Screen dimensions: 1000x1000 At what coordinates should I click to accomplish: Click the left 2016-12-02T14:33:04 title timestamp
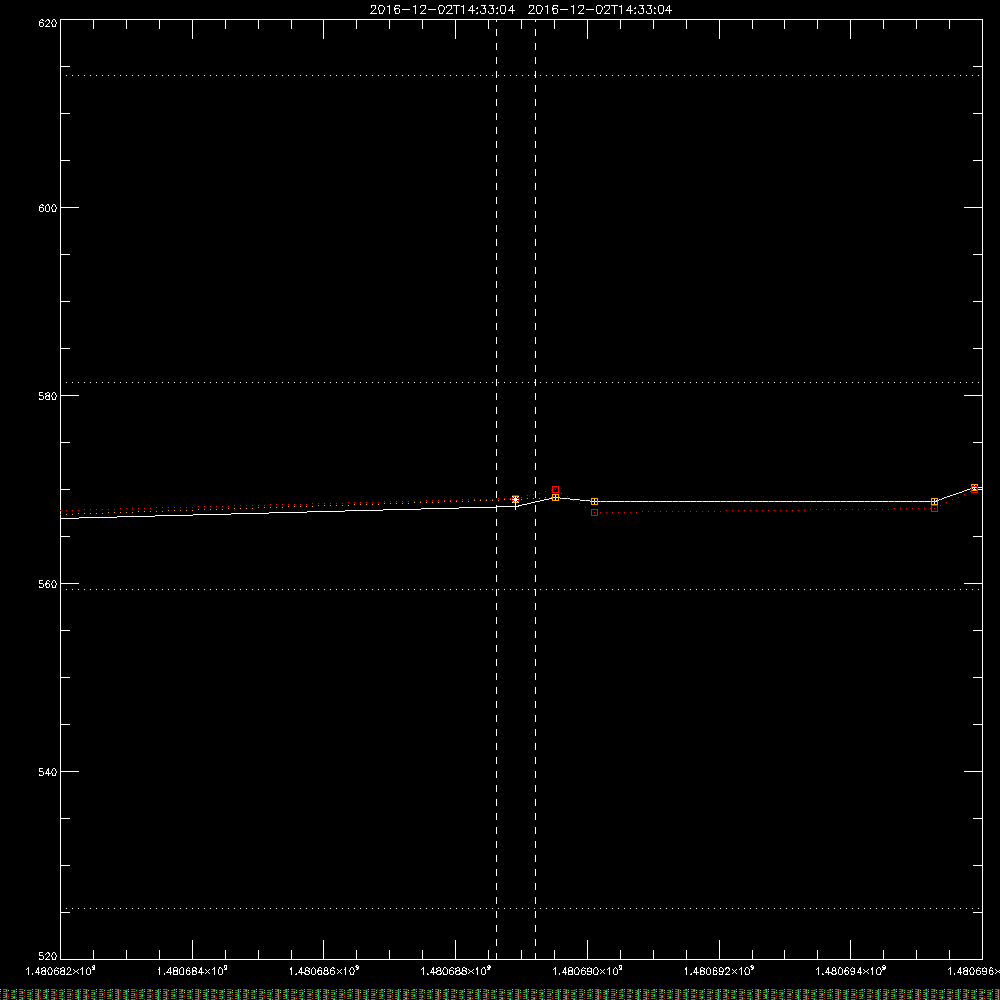442,10
